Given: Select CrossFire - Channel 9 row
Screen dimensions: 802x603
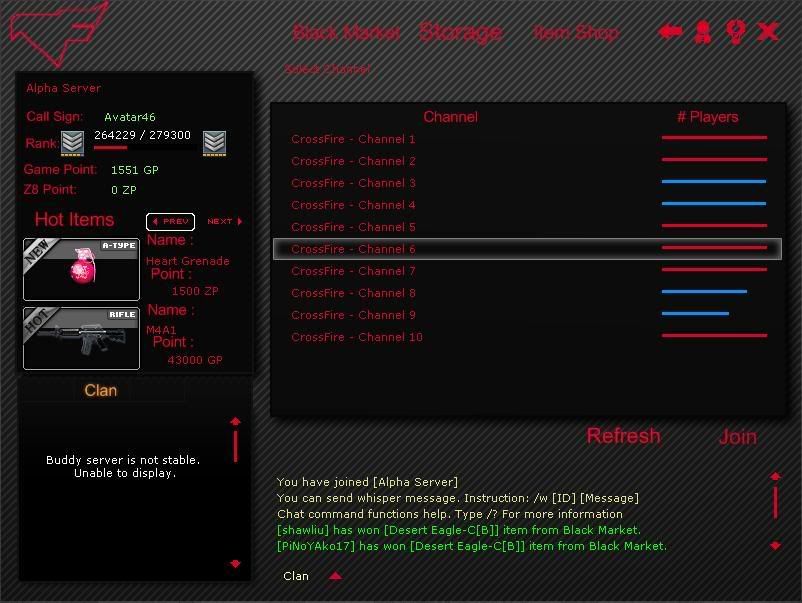Looking at the screenshot, I should [353, 315].
